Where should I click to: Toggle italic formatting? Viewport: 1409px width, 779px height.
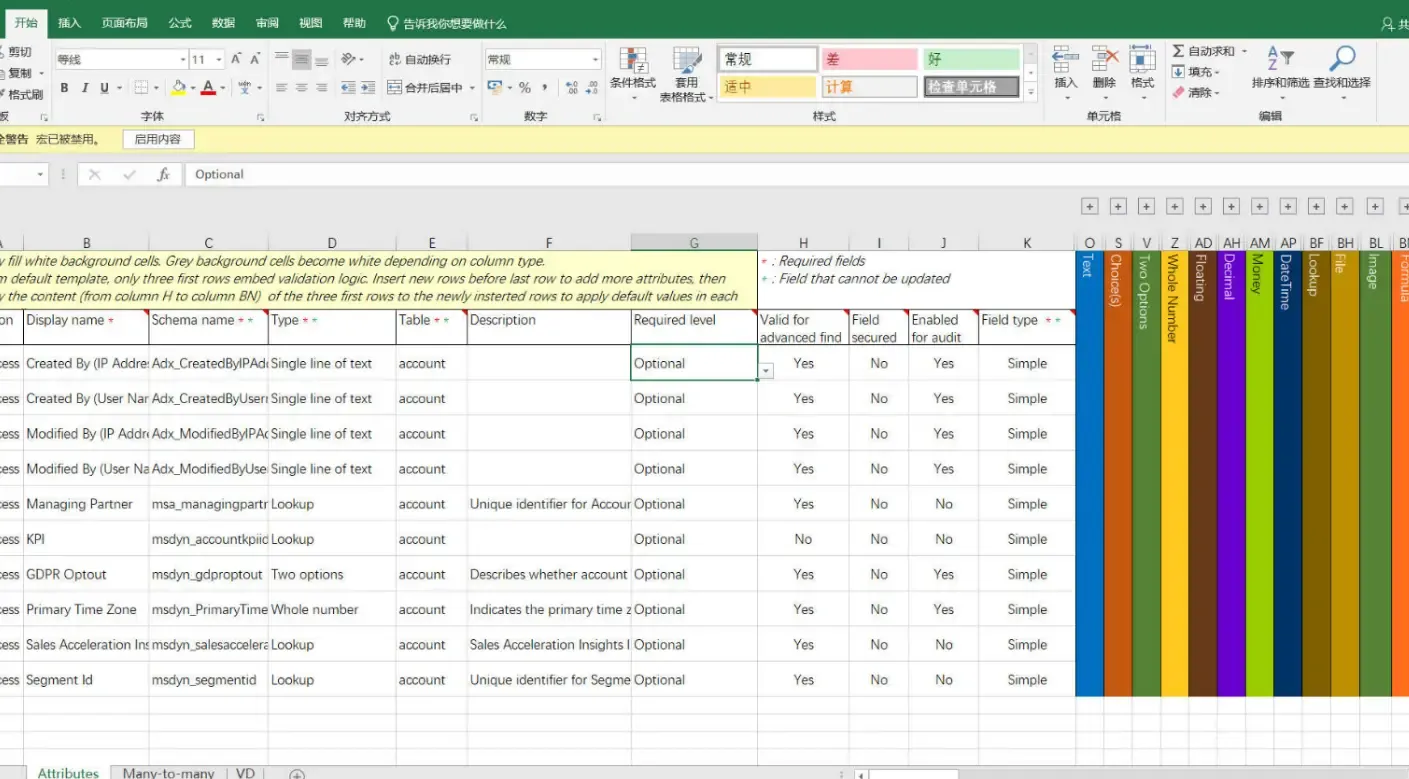pyautogui.click(x=83, y=89)
